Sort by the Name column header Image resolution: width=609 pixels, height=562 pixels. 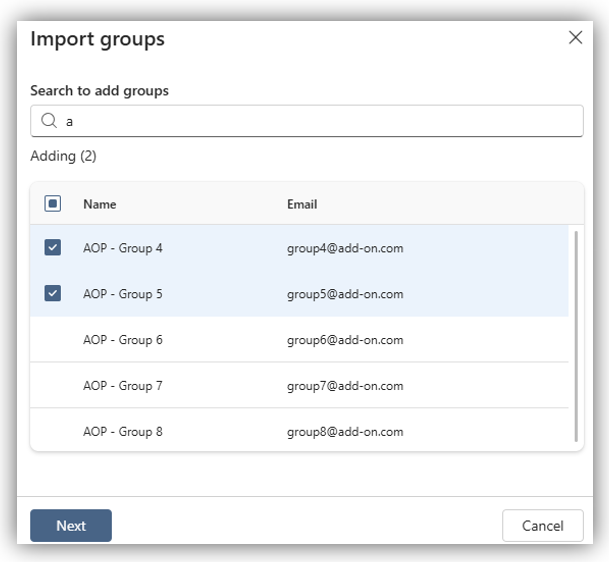pyautogui.click(x=100, y=204)
